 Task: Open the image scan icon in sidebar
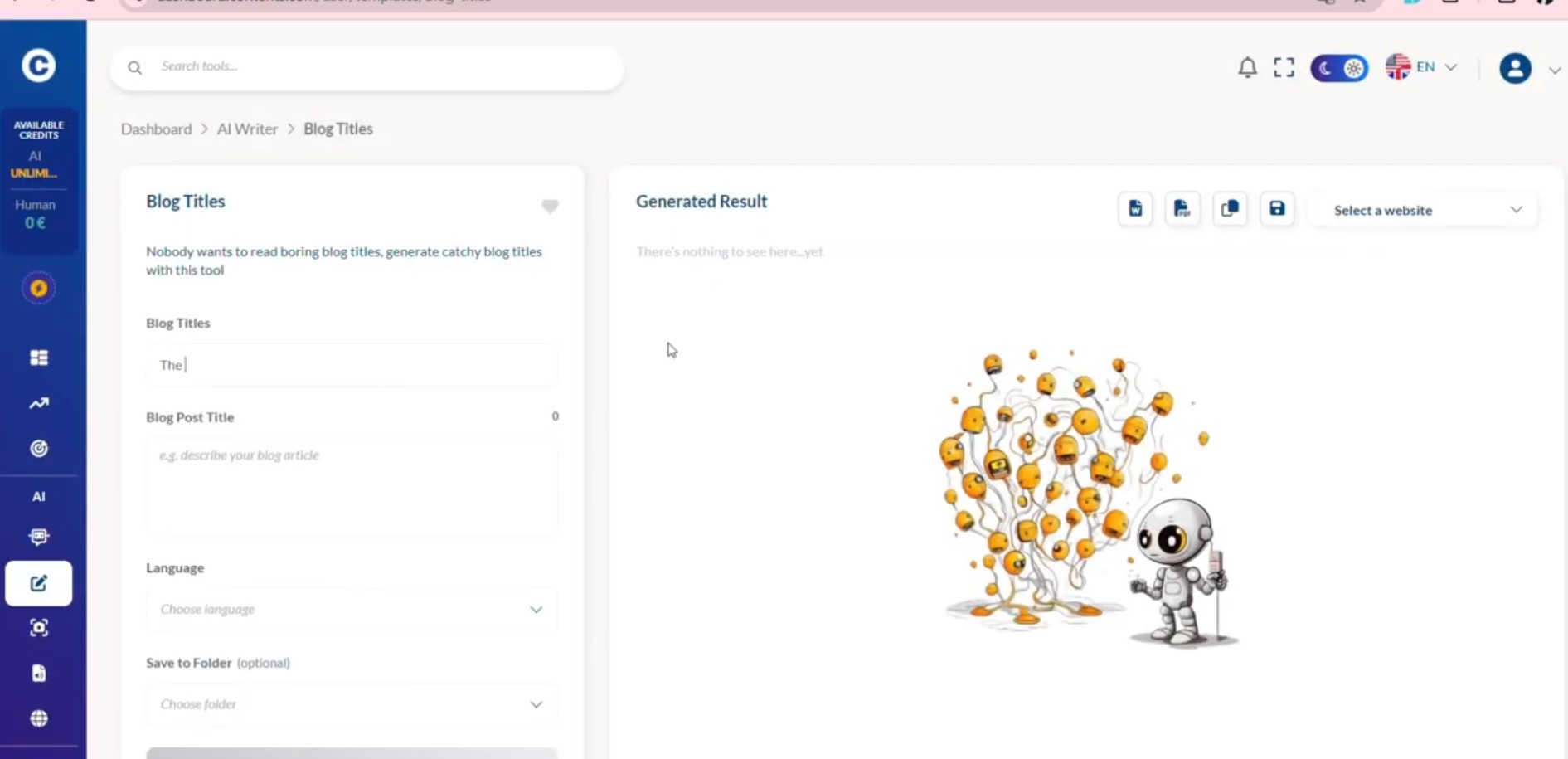pyautogui.click(x=39, y=628)
